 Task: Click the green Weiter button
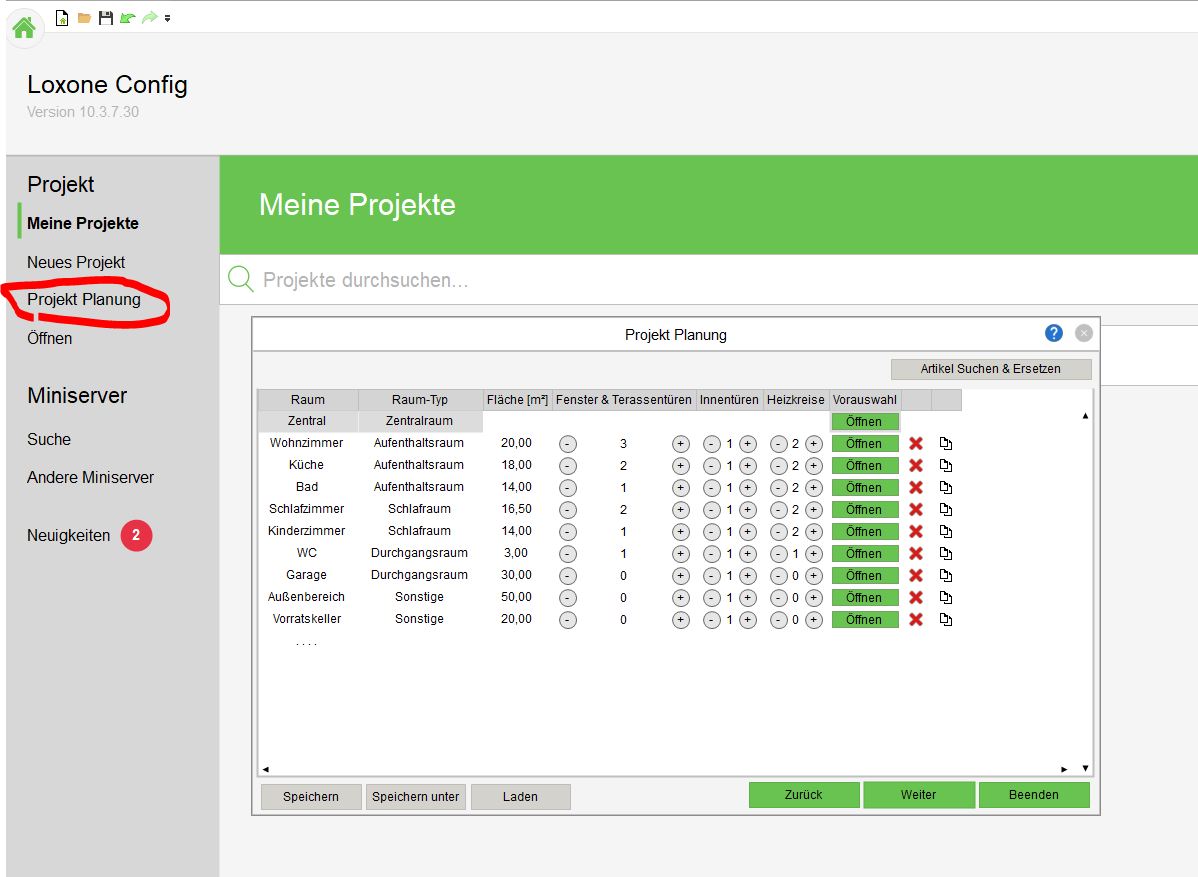(919, 794)
